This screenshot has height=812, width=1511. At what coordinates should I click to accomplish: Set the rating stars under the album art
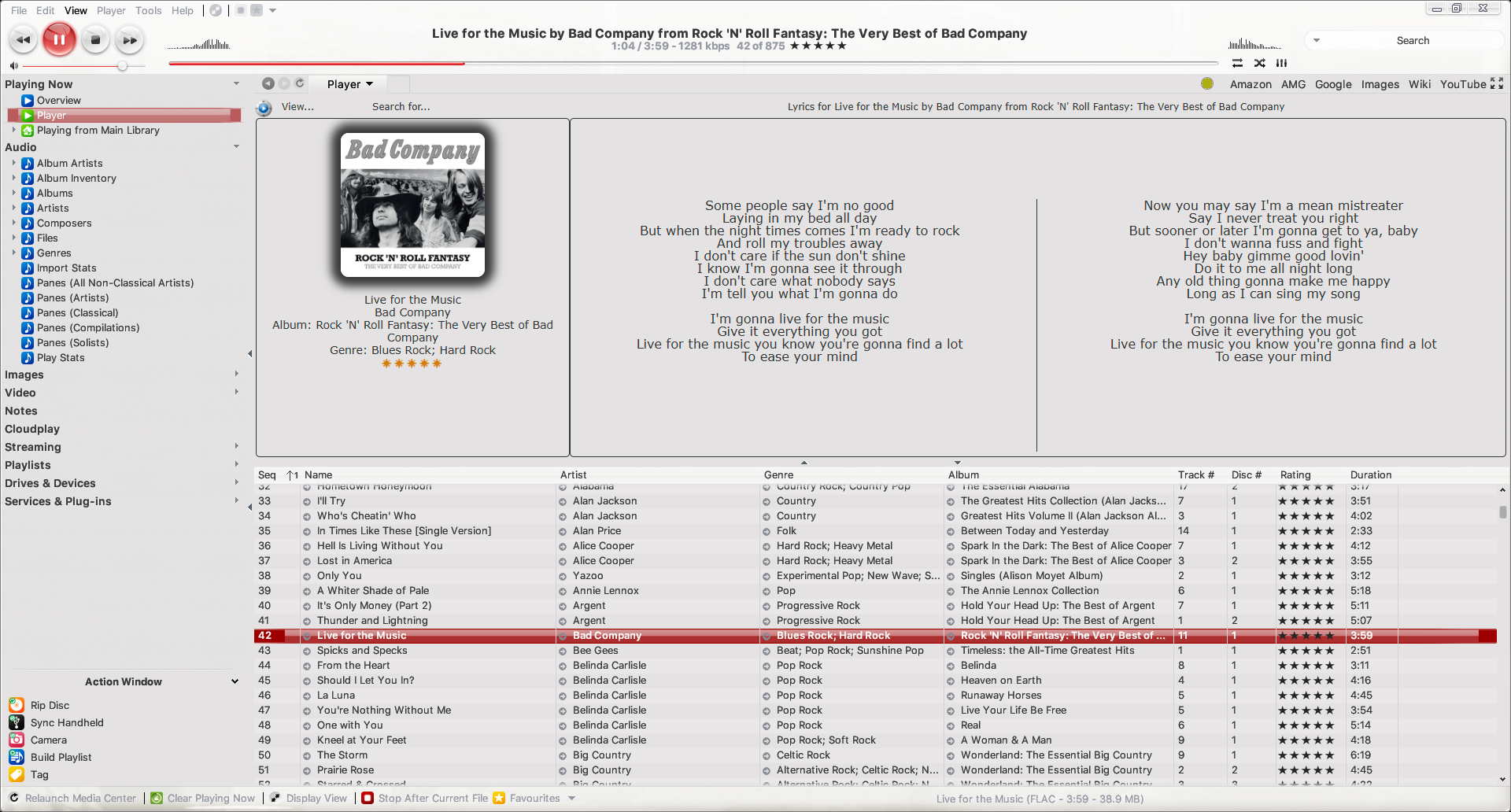(x=412, y=364)
